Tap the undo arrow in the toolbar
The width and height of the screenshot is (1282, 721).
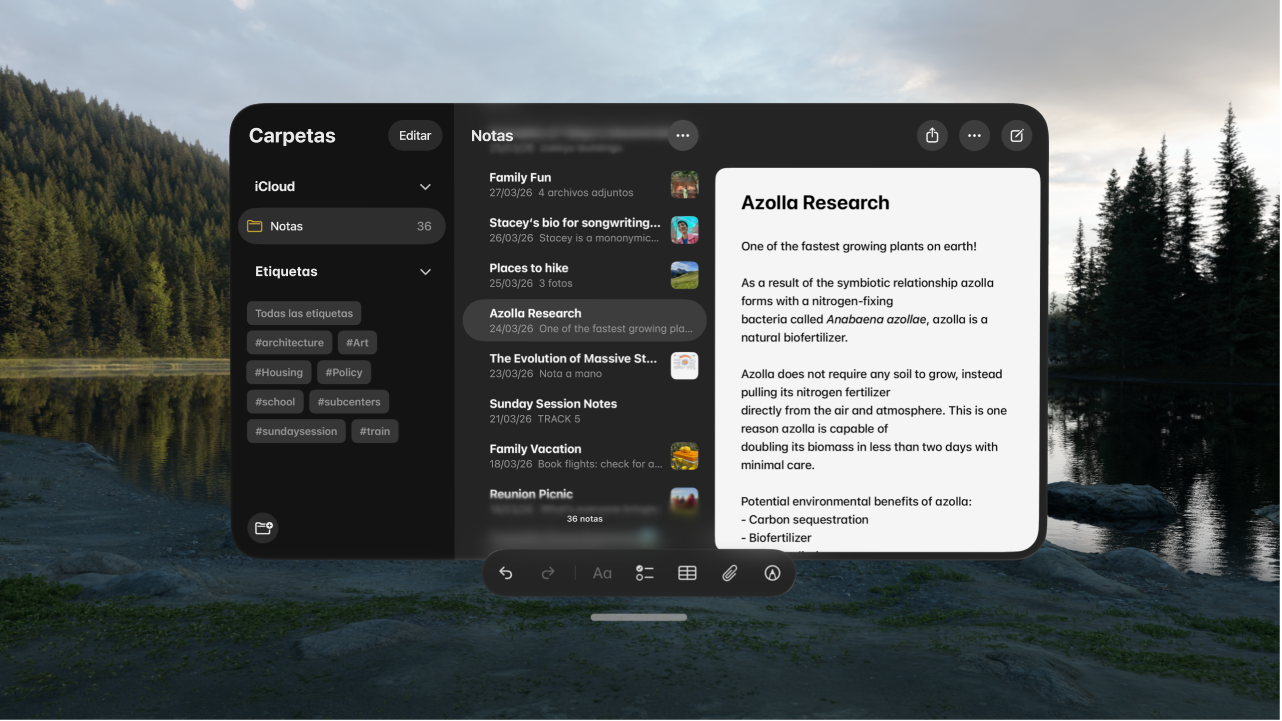click(506, 574)
